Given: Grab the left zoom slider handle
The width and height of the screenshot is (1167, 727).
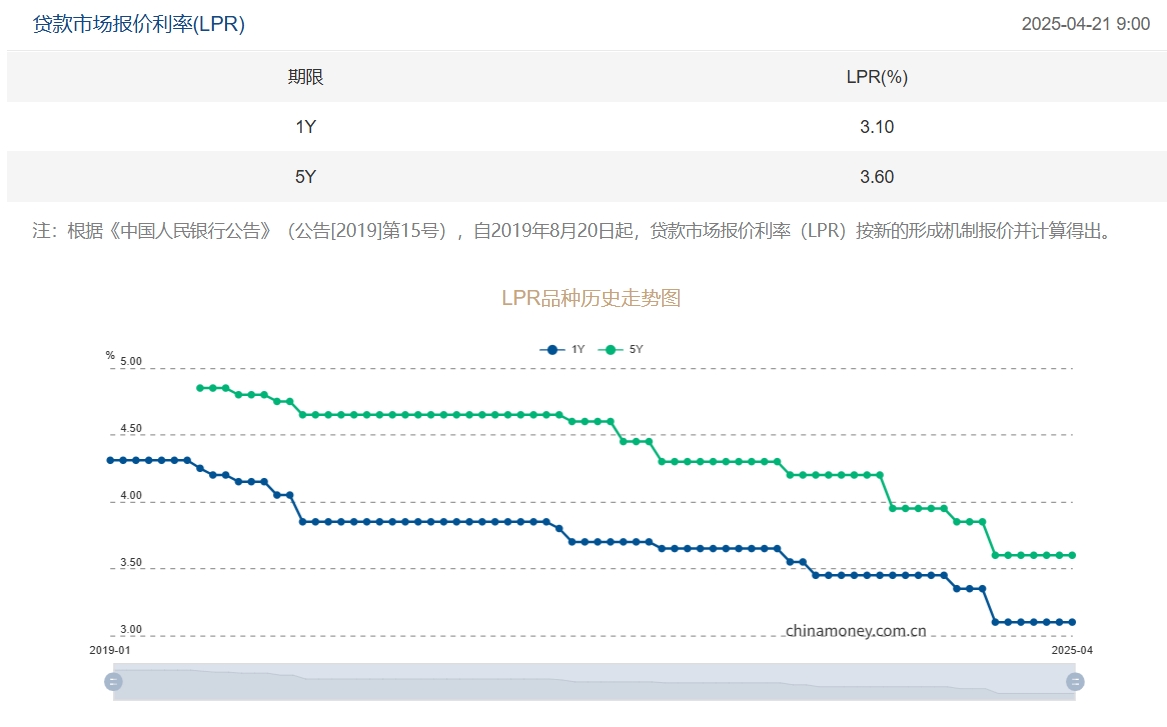Looking at the screenshot, I should (x=113, y=682).
